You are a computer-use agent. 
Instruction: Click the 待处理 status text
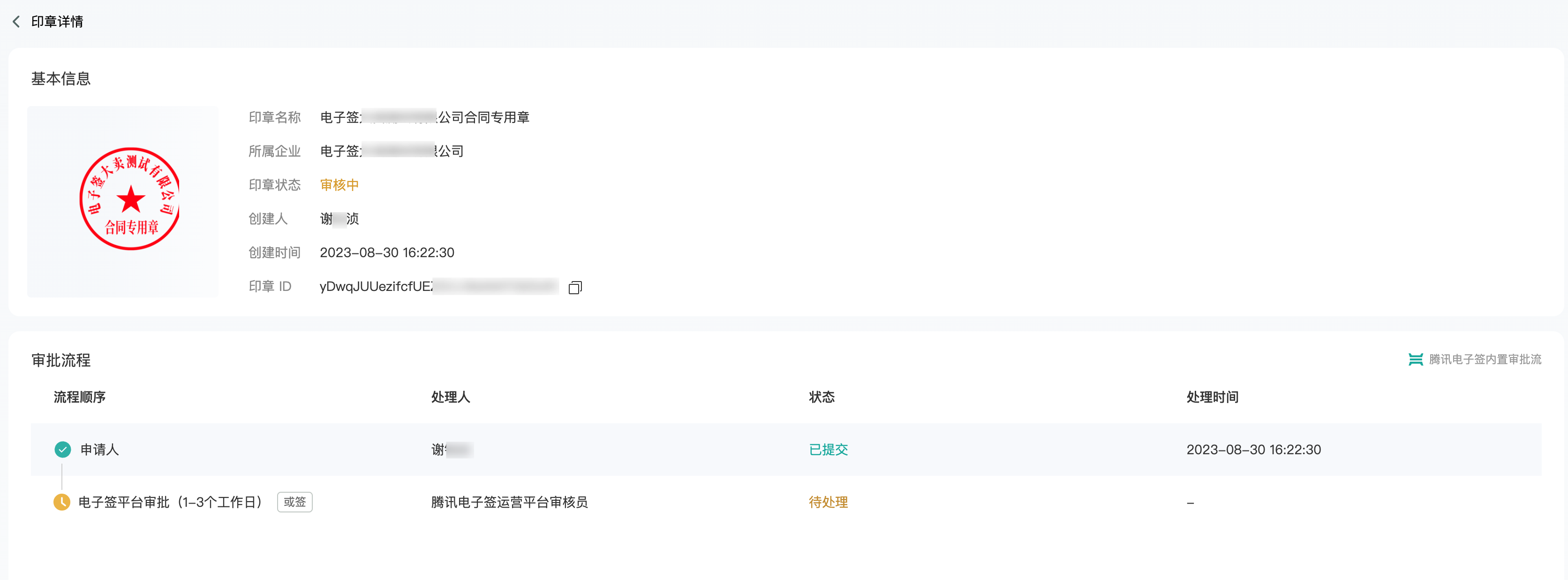coord(828,502)
